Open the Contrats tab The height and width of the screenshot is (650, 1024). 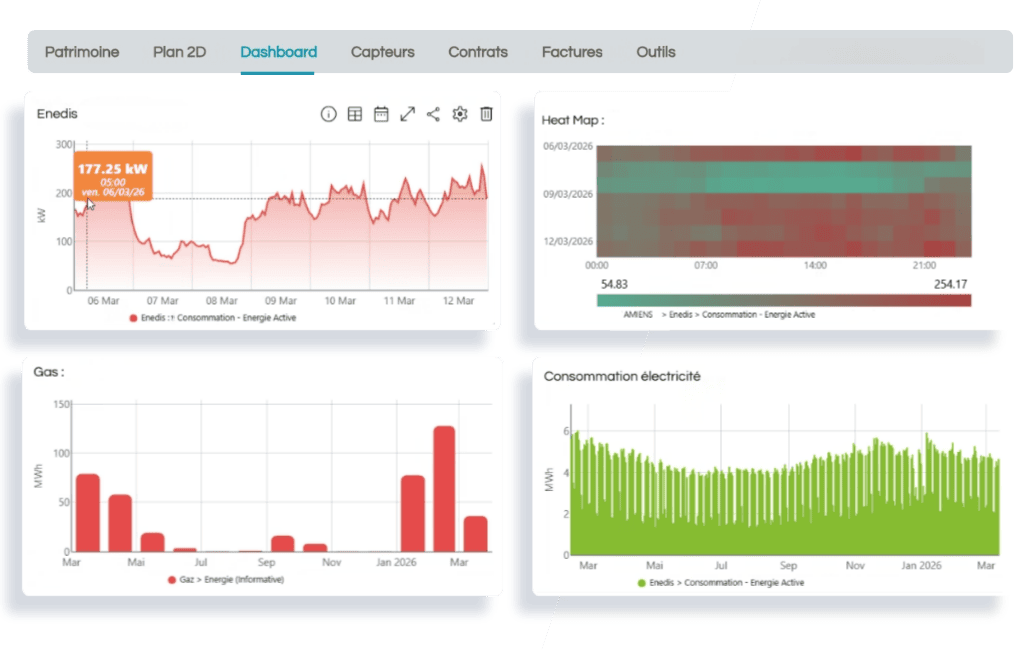click(478, 52)
